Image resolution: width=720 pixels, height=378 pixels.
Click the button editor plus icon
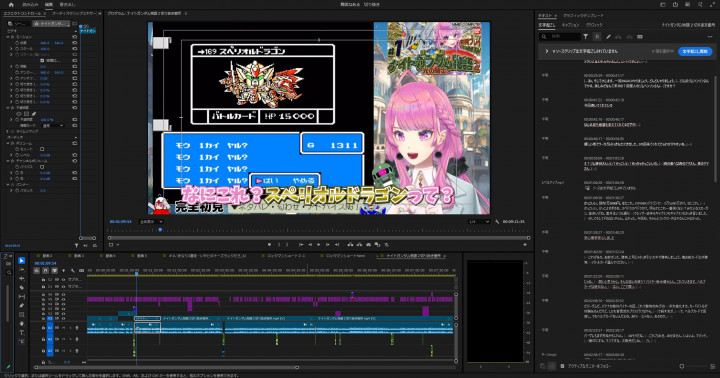525,245
